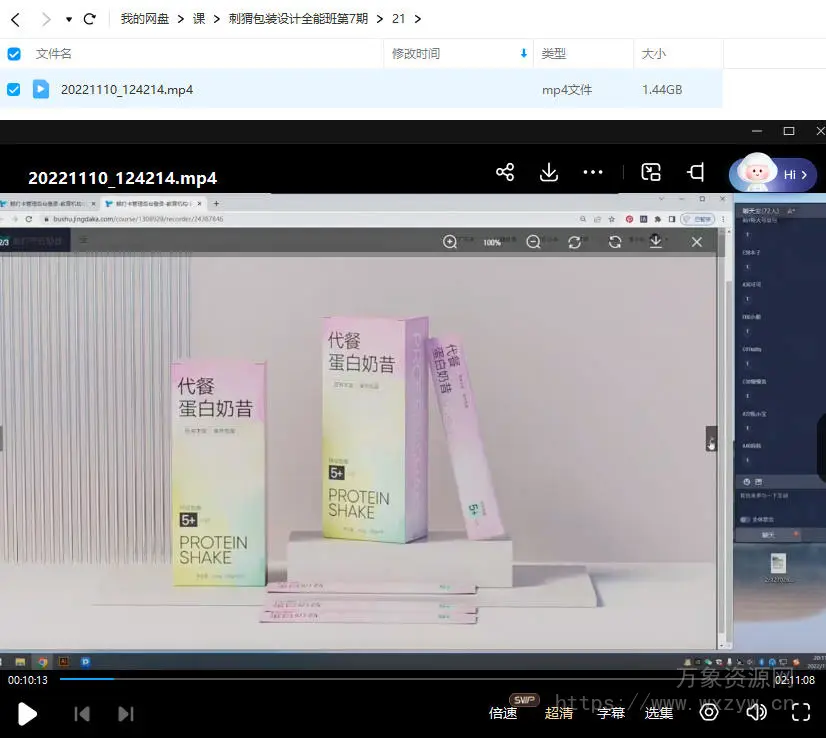Share the video with share icon
This screenshot has width=826, height=738.
[x=505, y=173]
